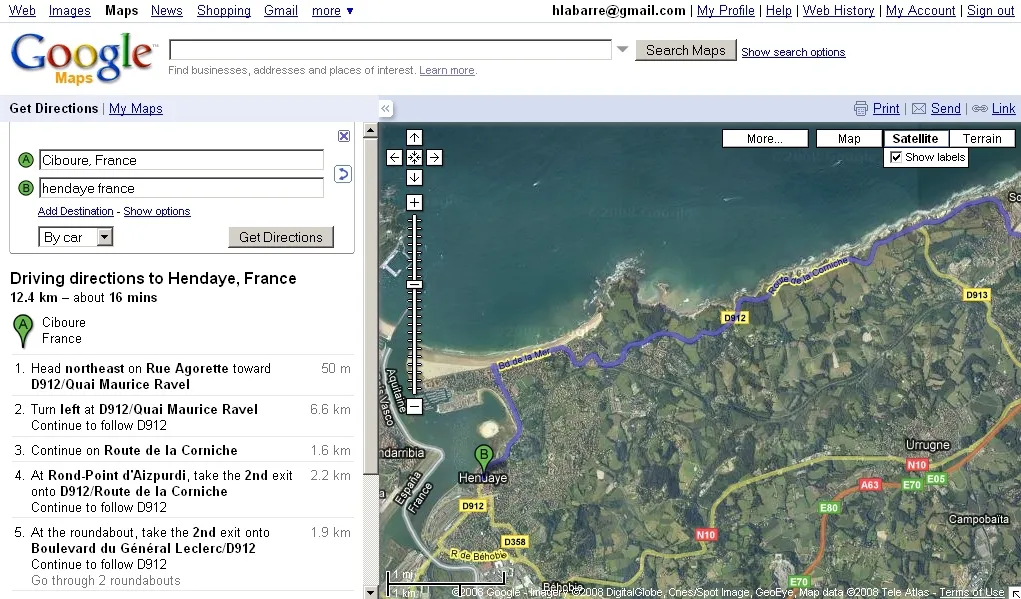Click the Add Destination link
The image size is (1021, 599).
click(76, 211)
